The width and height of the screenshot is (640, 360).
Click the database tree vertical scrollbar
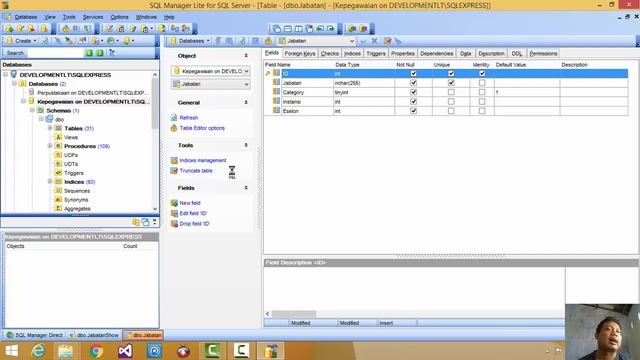155,103
